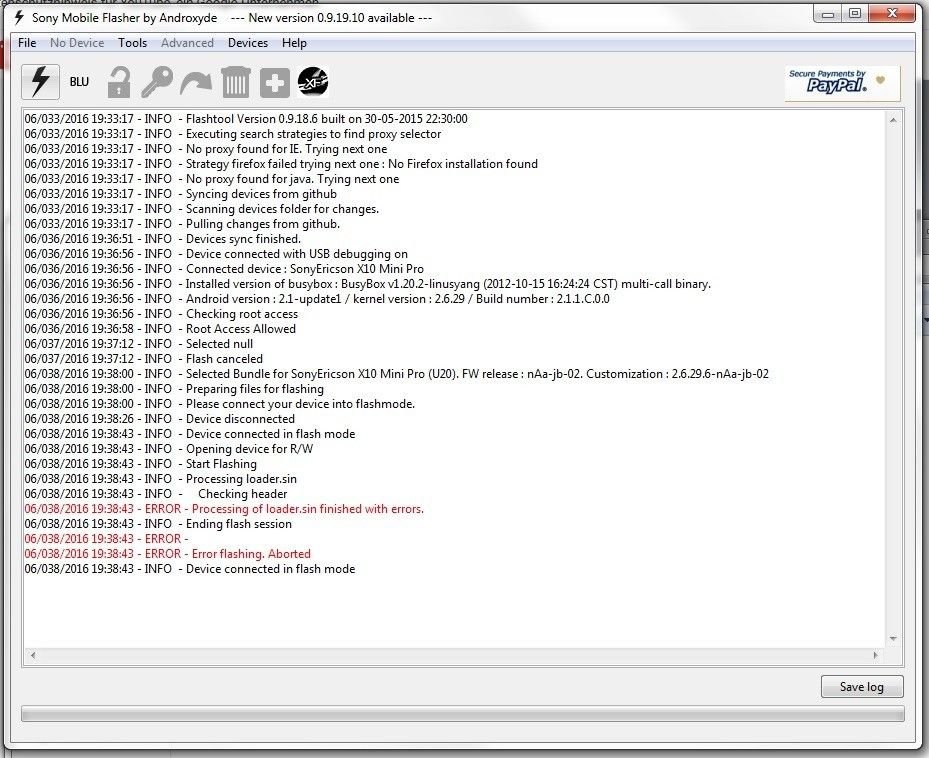Click the Save log button
Viewport: 929px width, 758px height.
pos(862,686)
